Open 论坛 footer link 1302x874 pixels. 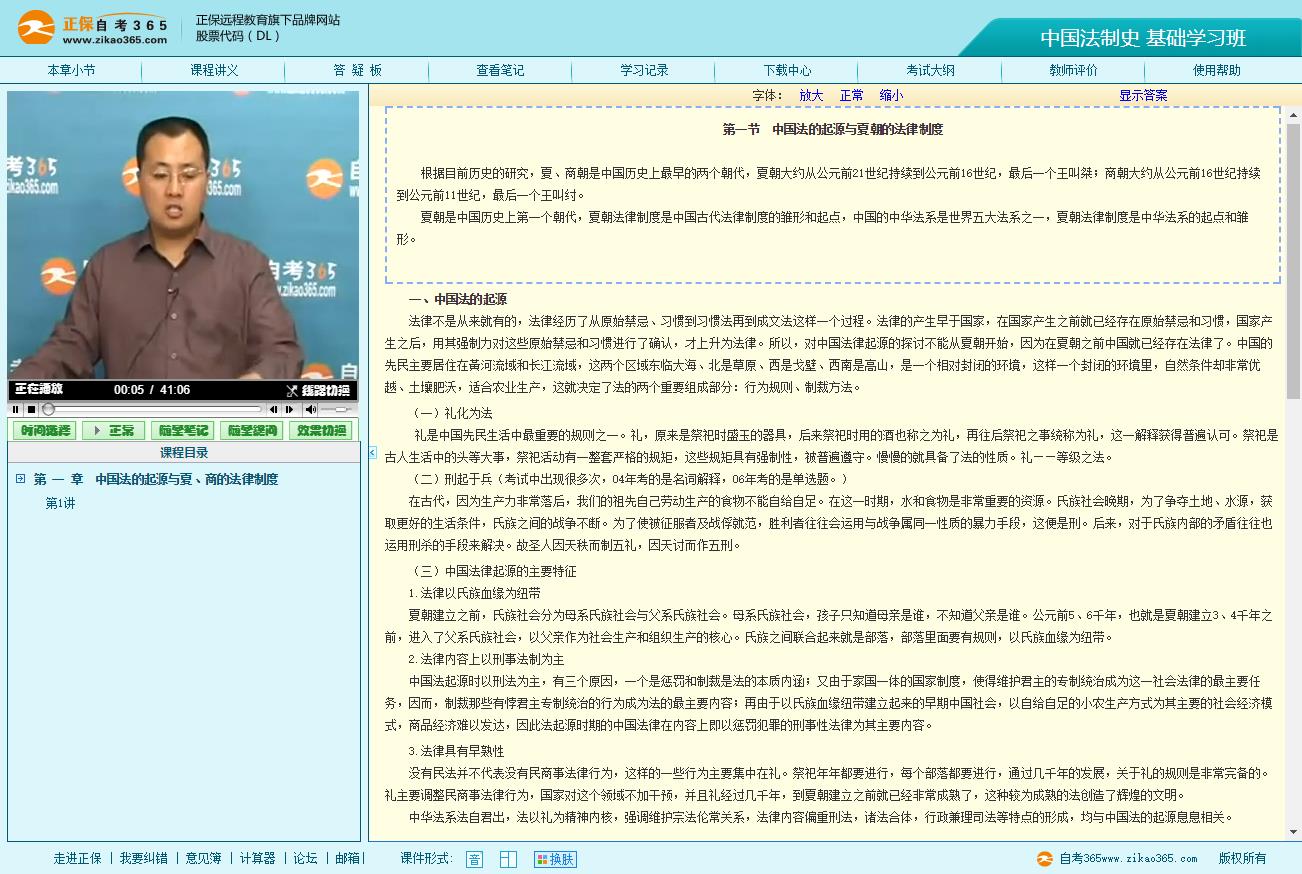(305, 858)
